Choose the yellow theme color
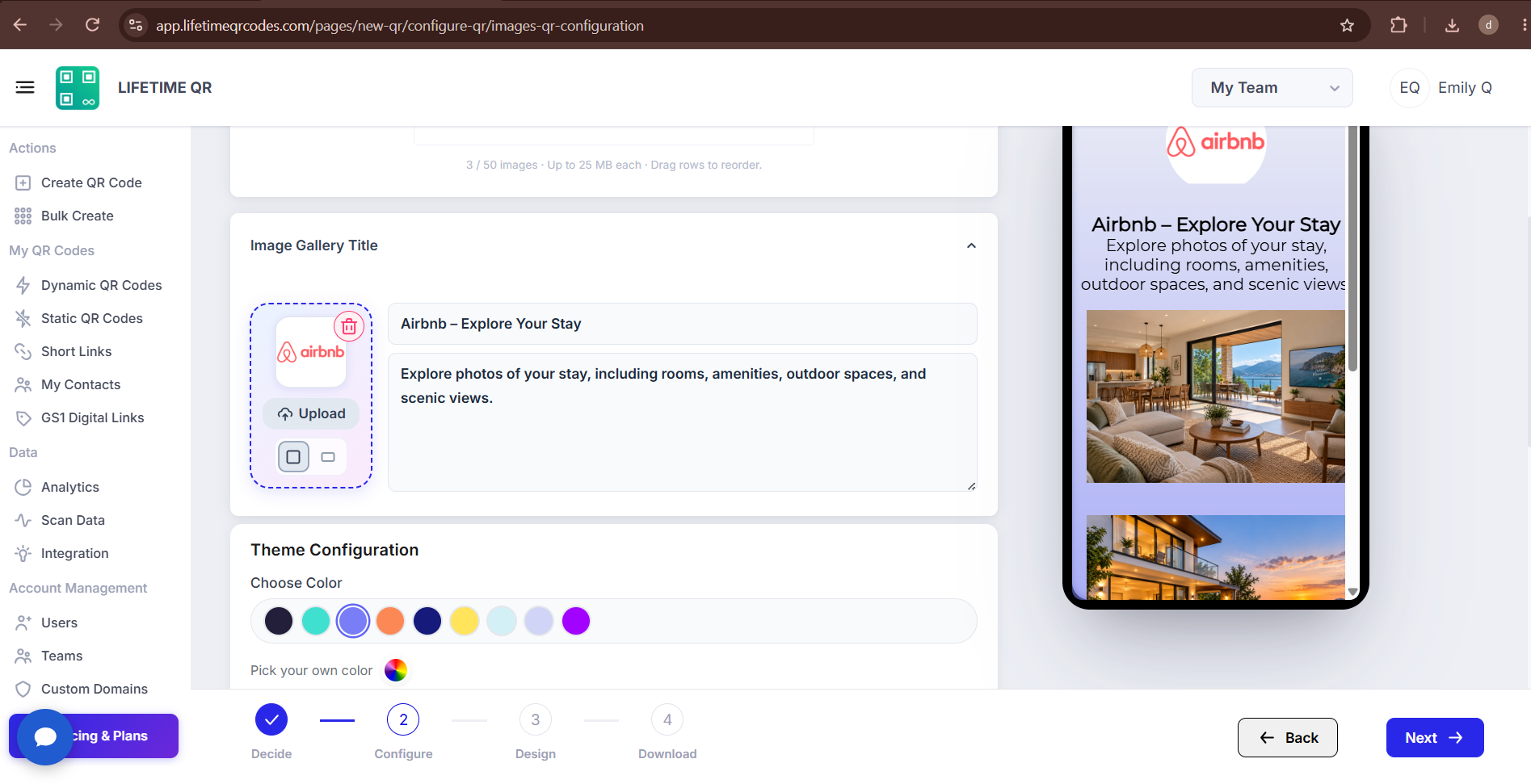1531x784 pixels. [x=465, y=621]
